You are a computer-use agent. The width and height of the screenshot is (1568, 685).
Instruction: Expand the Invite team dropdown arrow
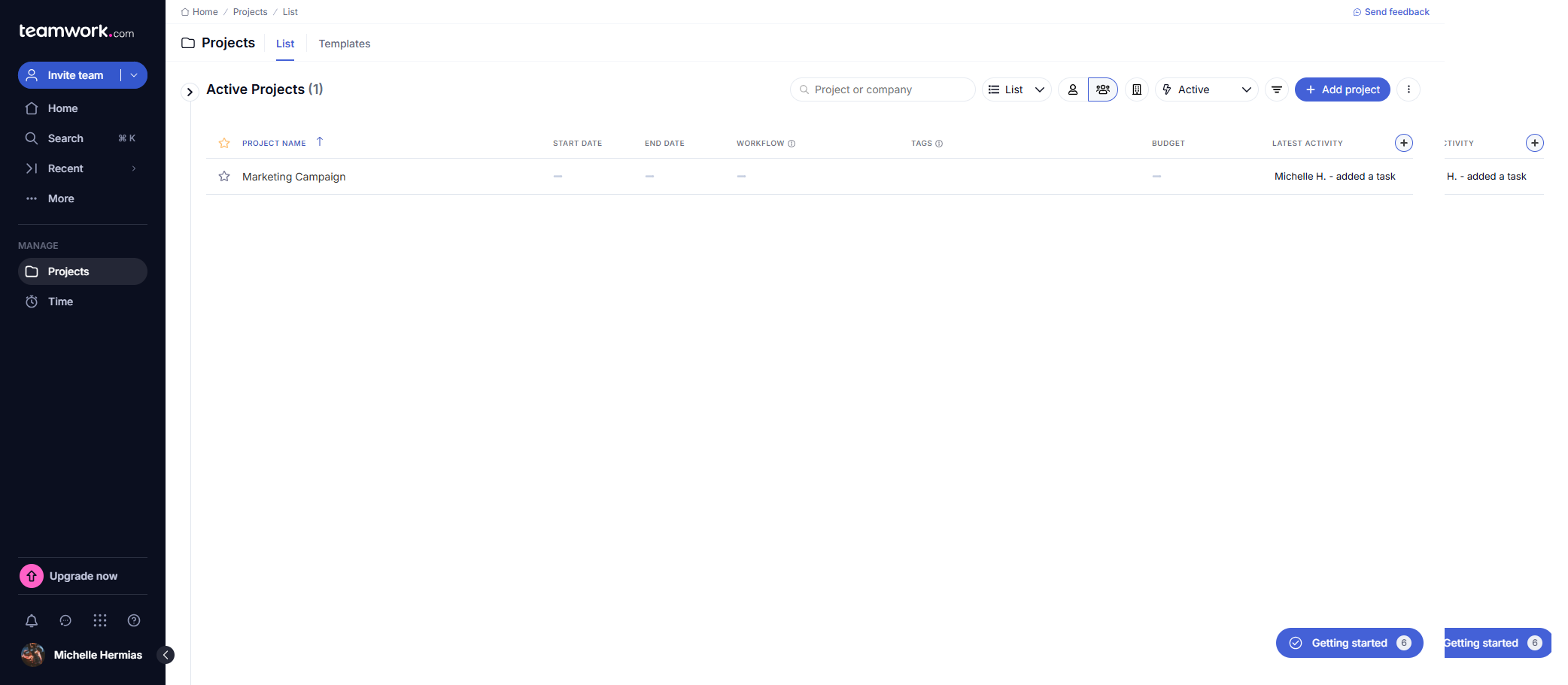coord(134,75)
